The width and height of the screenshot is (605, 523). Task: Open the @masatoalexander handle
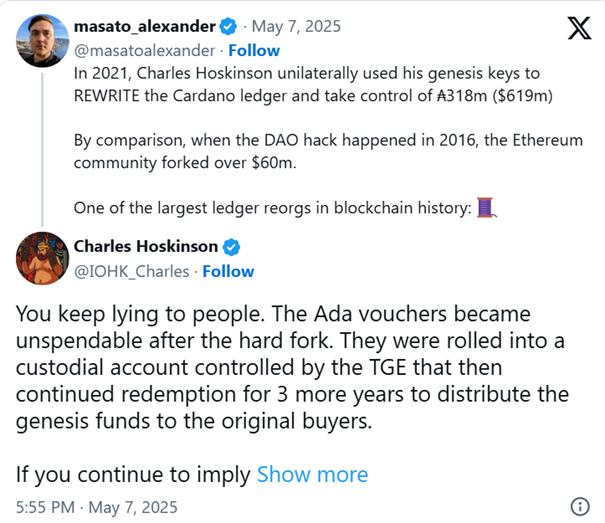tap(144, 51)
